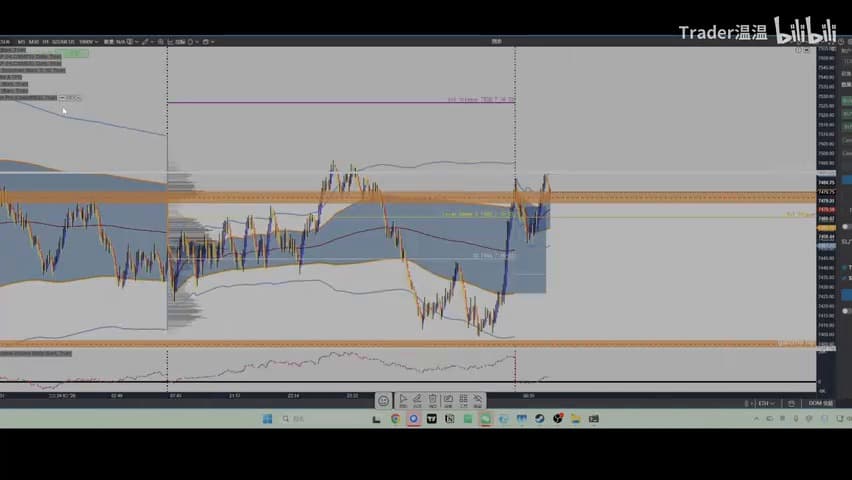The height and width of the screenshot is (480, 852).
Task: Click the purple horizontal line label
Action: [481, 100]
